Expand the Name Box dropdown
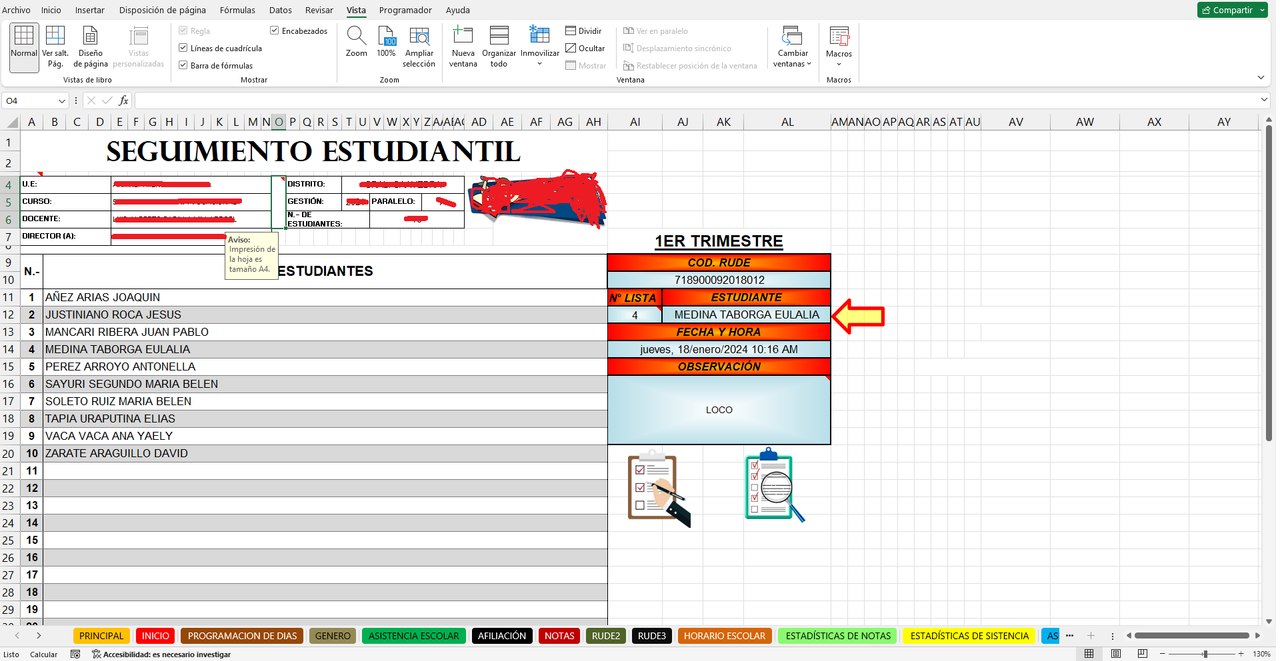Image resolution: width=1280 pixels, height=661 pixels. click(x=62, y=100)
